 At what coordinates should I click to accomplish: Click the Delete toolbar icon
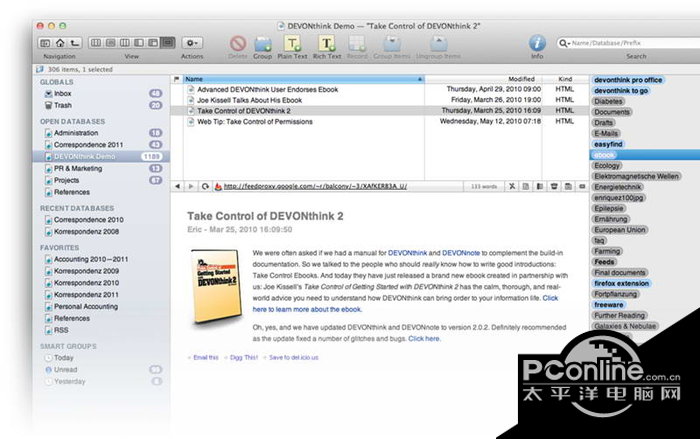(237, 44)
